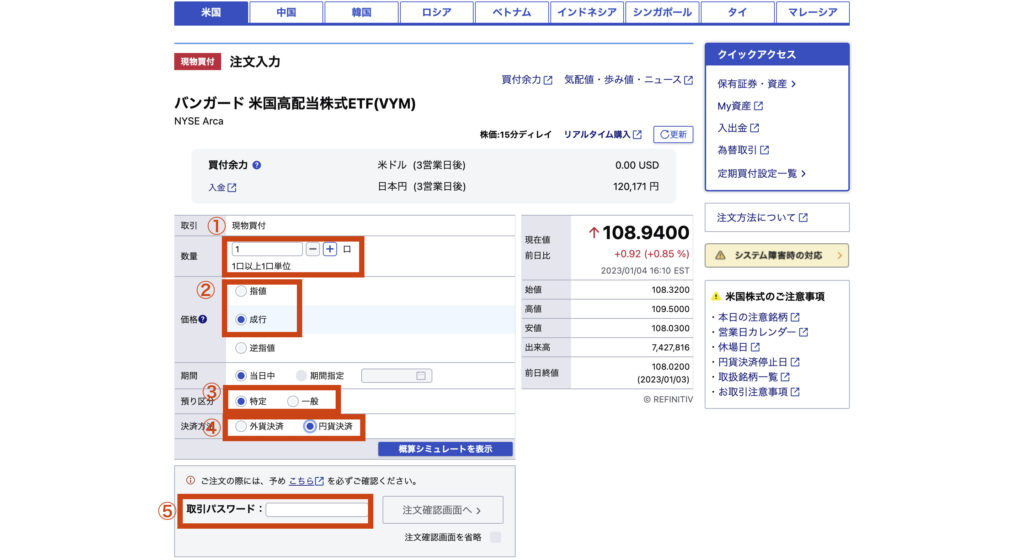
Task: Open お取引注意事項 link
Action: (x=759, y=392)
